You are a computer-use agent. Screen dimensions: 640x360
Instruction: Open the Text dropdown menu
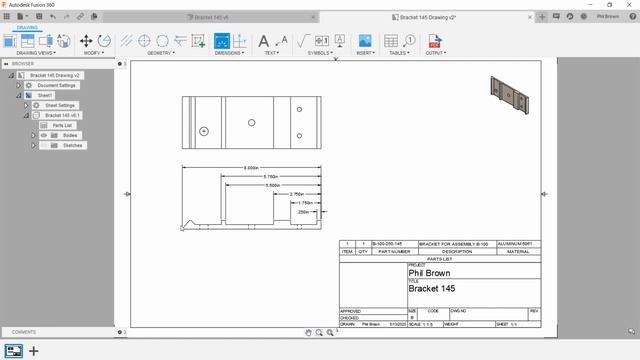tap(272, 53)
